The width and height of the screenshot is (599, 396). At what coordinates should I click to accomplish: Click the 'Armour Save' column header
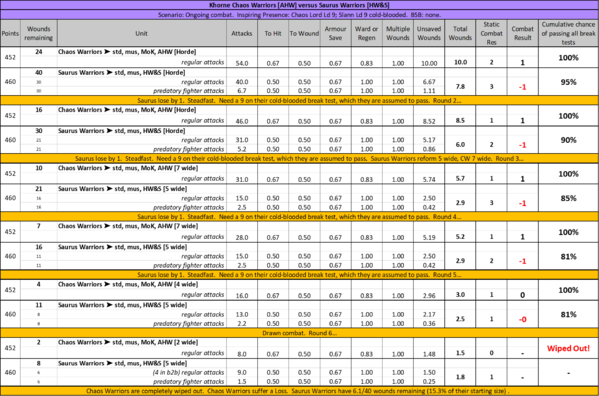(335, 33)
